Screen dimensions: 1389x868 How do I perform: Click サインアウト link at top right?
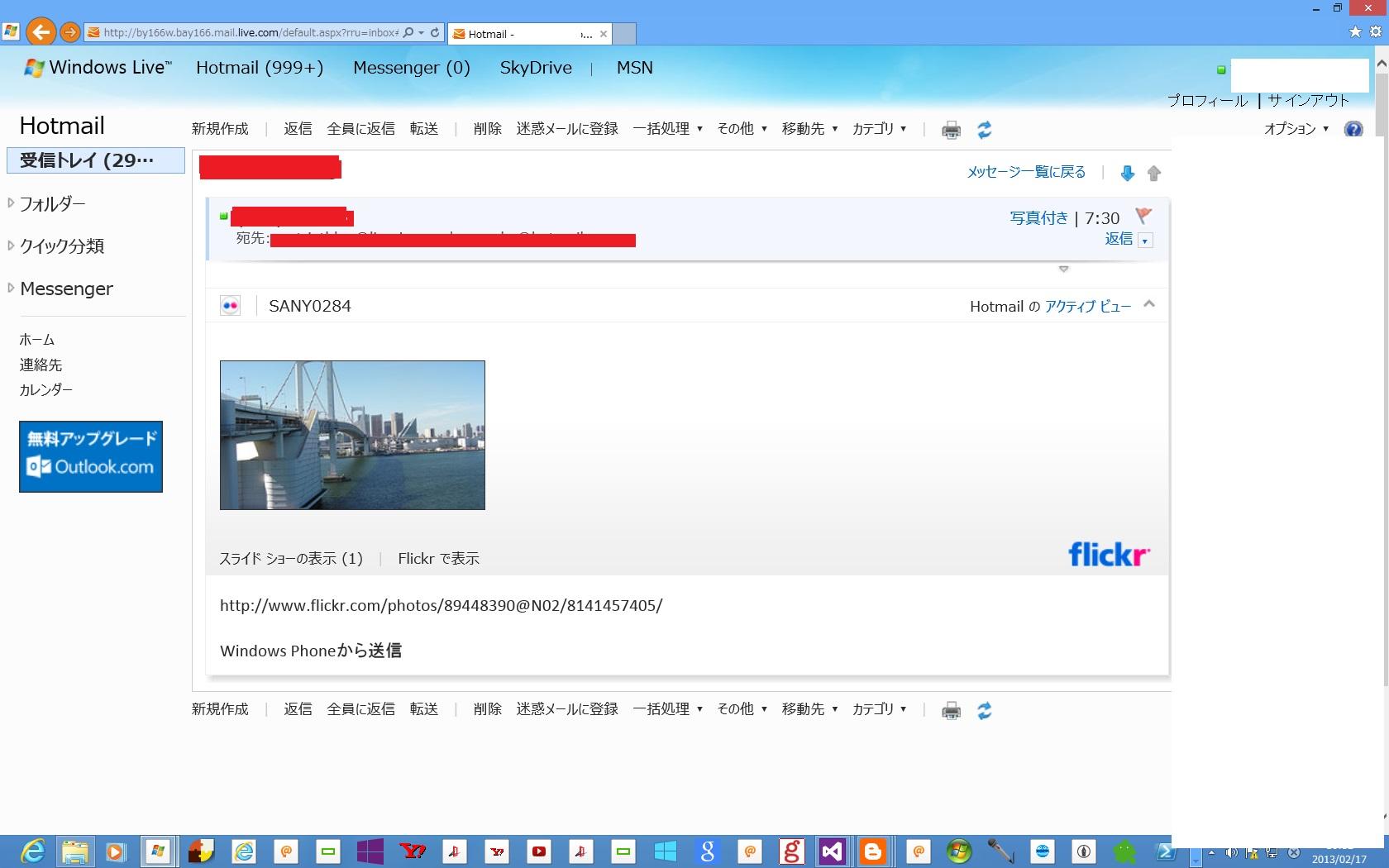tap(1308, 101)
